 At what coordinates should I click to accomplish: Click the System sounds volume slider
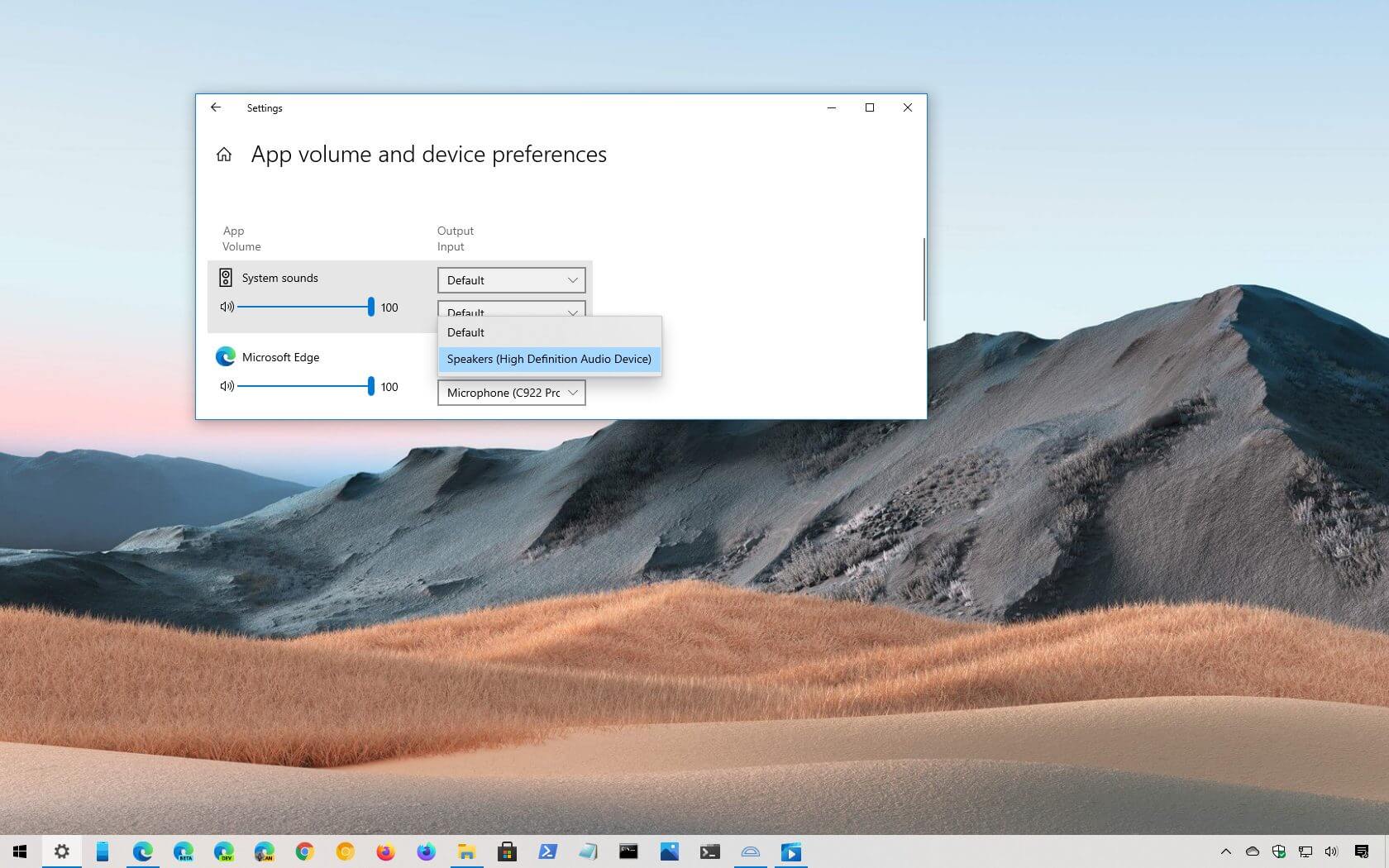pos(305,307)
